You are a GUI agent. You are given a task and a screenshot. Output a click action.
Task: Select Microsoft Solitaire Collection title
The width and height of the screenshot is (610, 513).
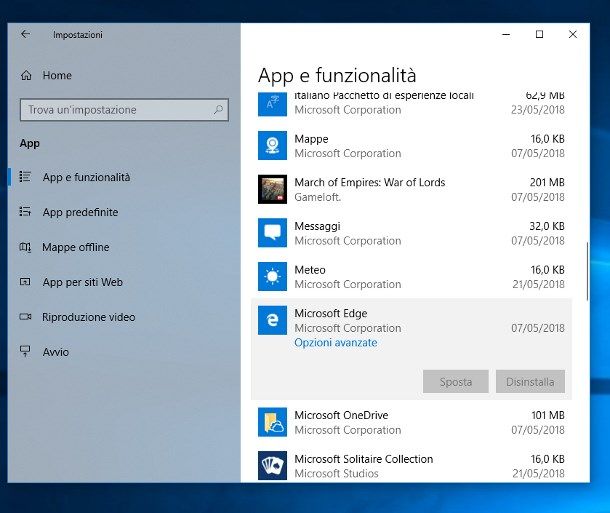click(364, 459)
